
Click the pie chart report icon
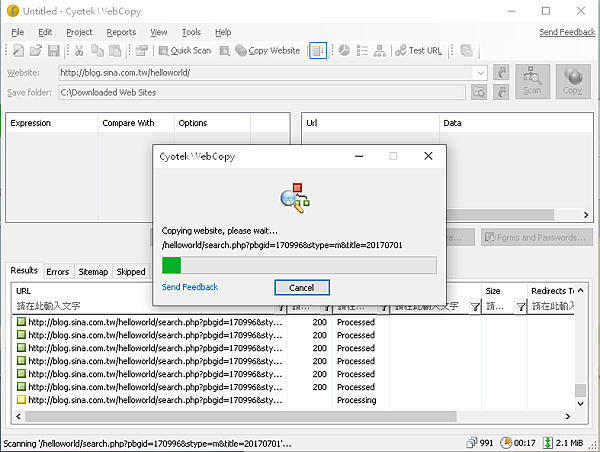click(343, 50)
